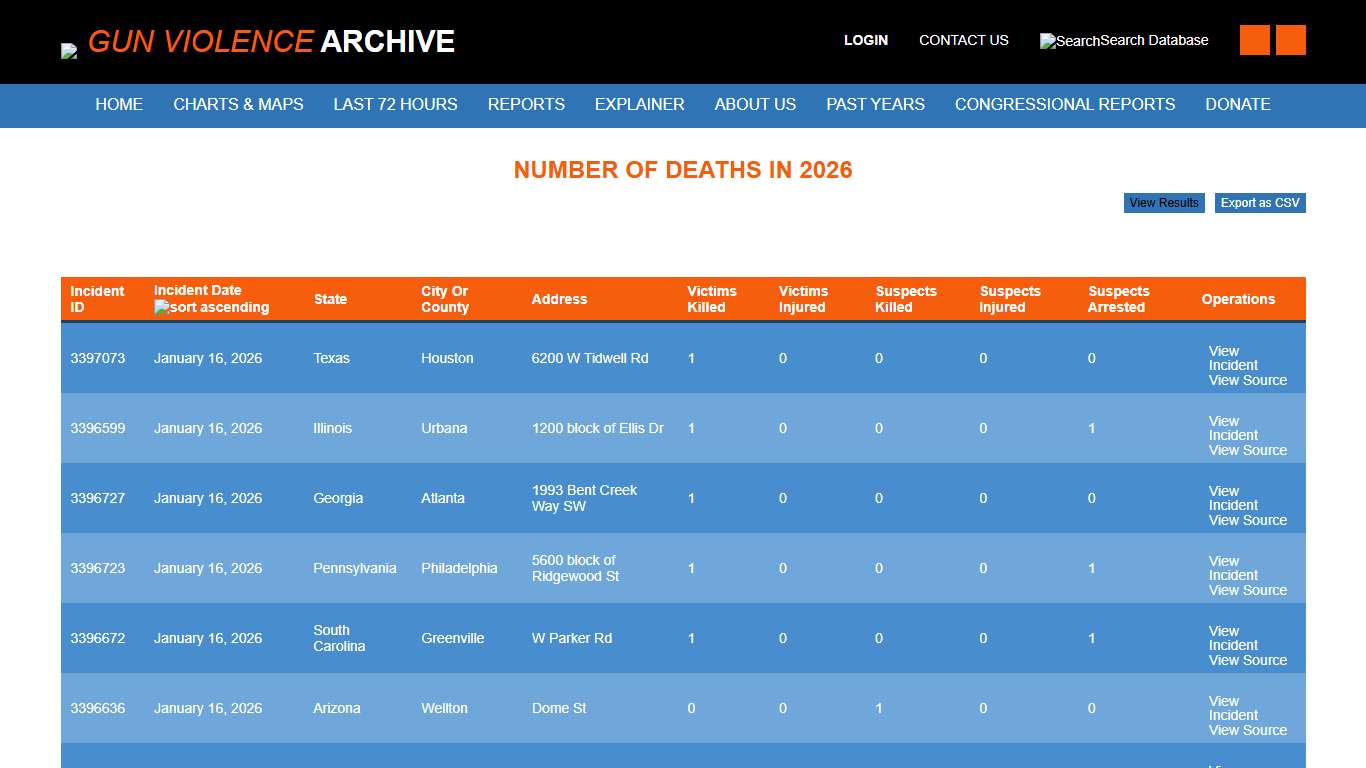This screenshot has height=768, width=1366.
Task: Click the DONATE menu item
Action: [x=1237, y=105]
